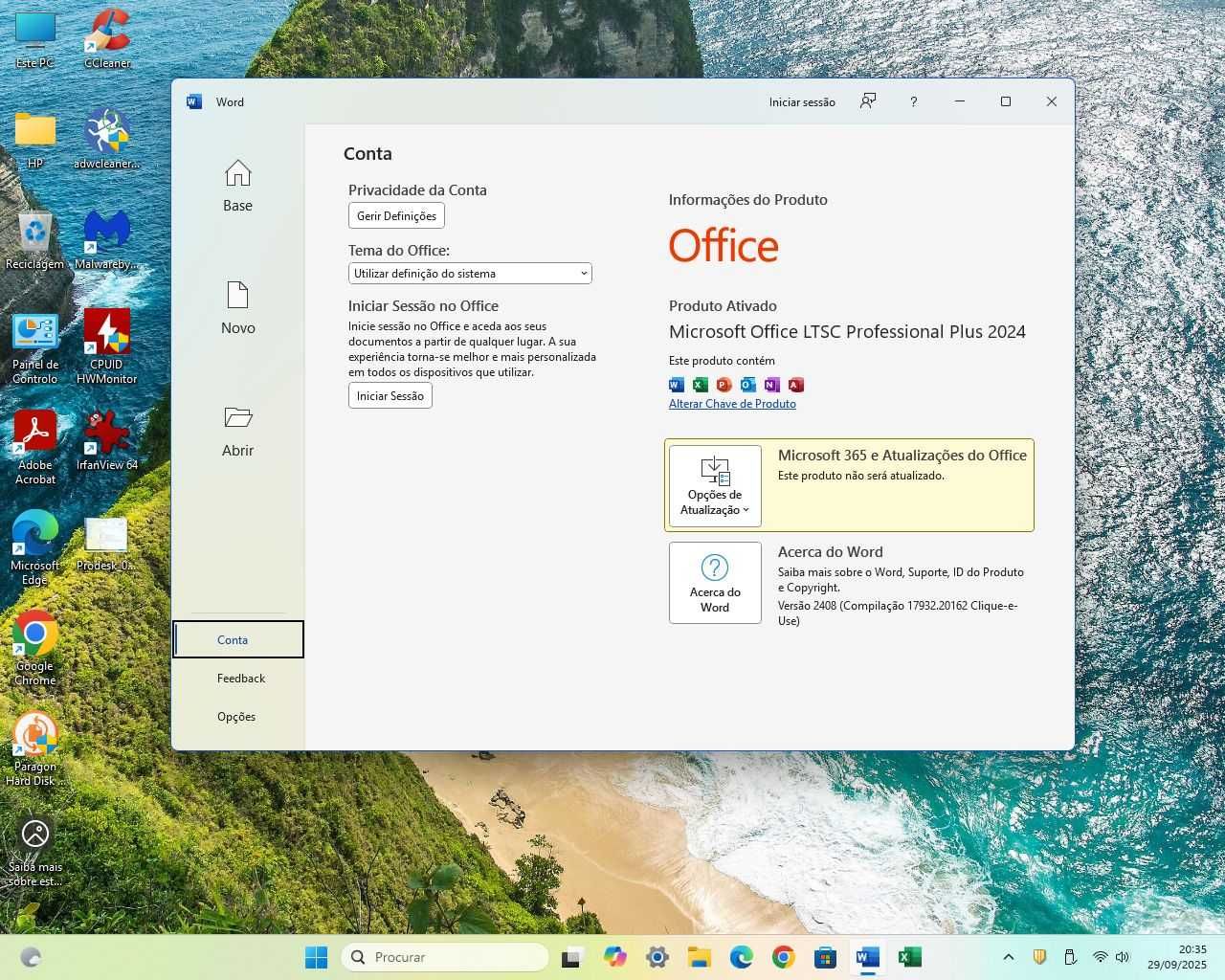Select Novo in the Word sidebar

pyautogui.click(x=237, y=308)
